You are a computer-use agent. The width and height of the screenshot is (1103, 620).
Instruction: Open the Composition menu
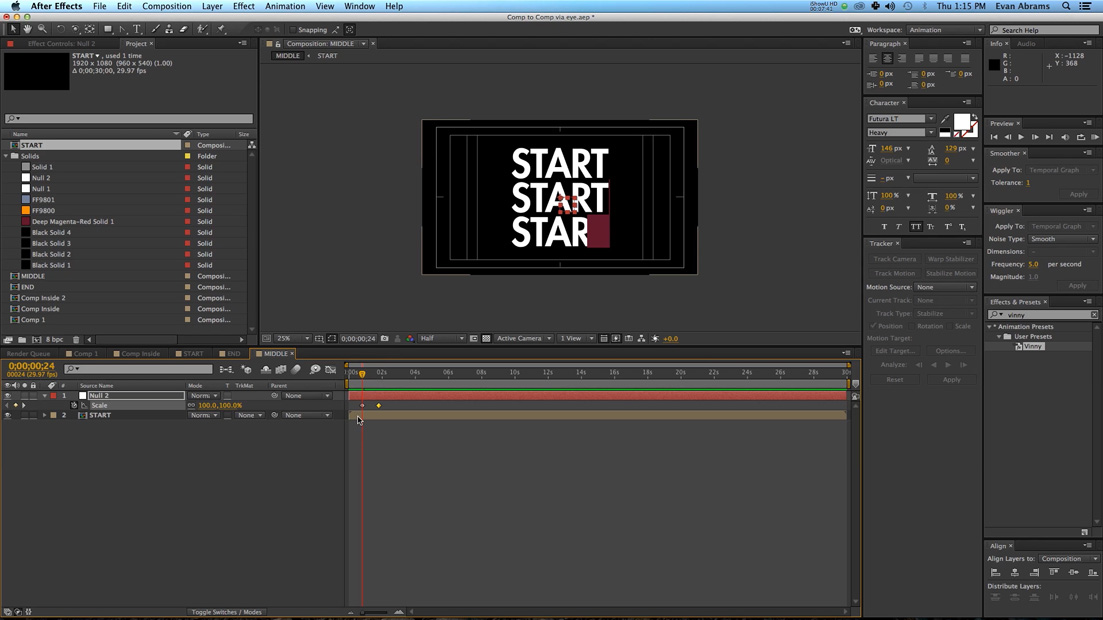167,6
